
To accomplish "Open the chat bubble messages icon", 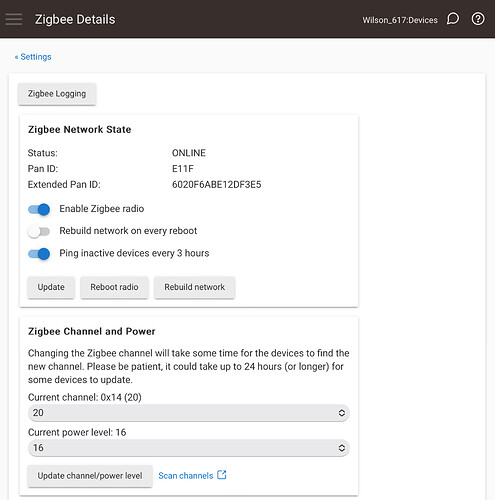I will [453, 19].
